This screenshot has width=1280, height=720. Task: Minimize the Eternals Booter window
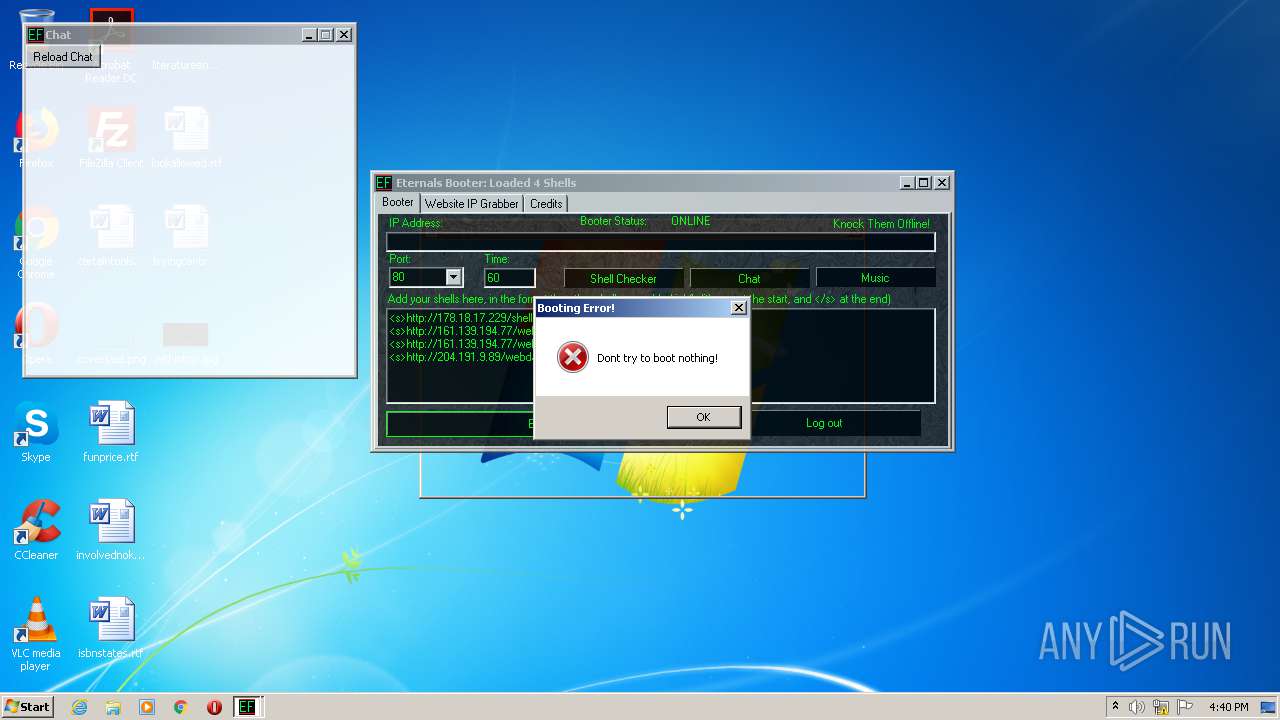[x=907, y=182]
